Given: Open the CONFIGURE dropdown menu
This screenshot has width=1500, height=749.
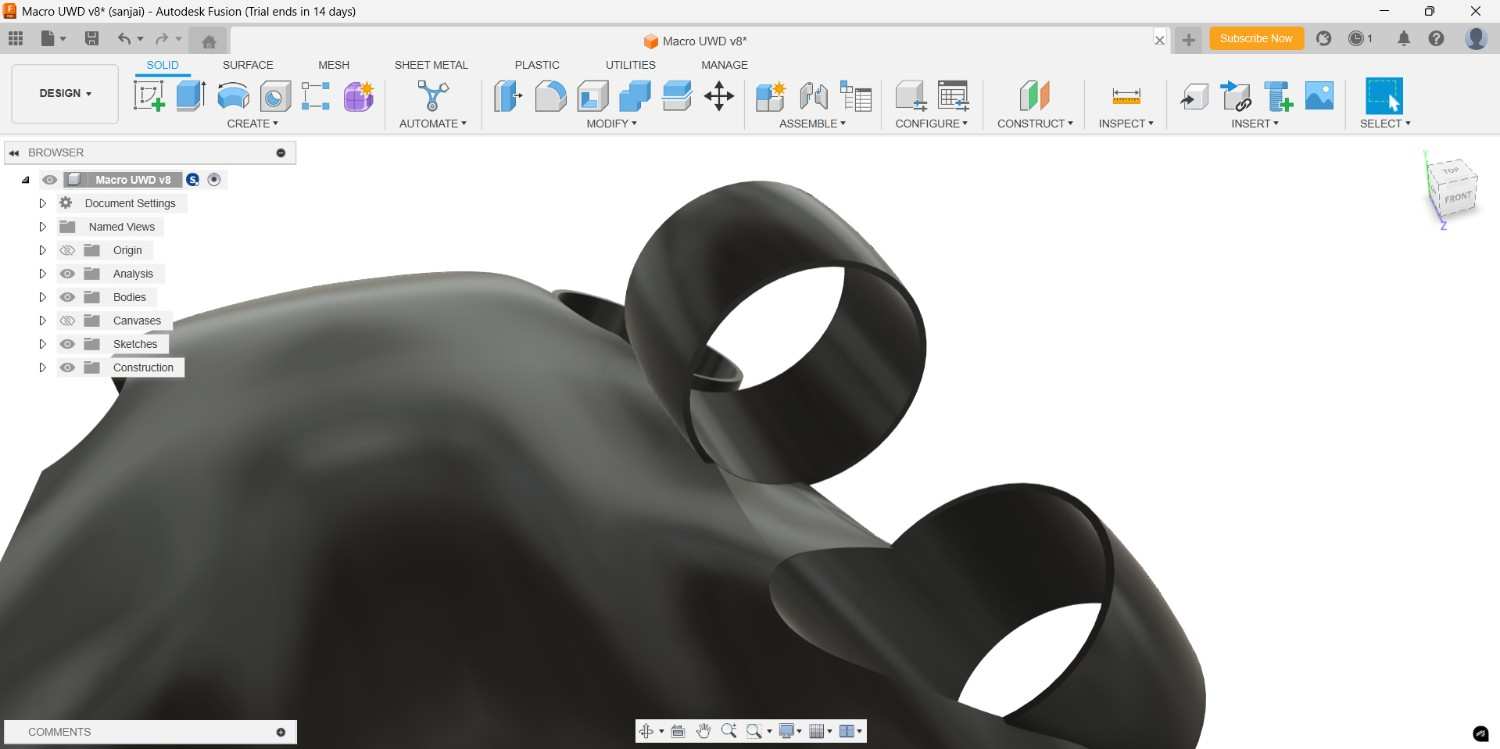Looking at the screenshot, I should tap(932, 124).
